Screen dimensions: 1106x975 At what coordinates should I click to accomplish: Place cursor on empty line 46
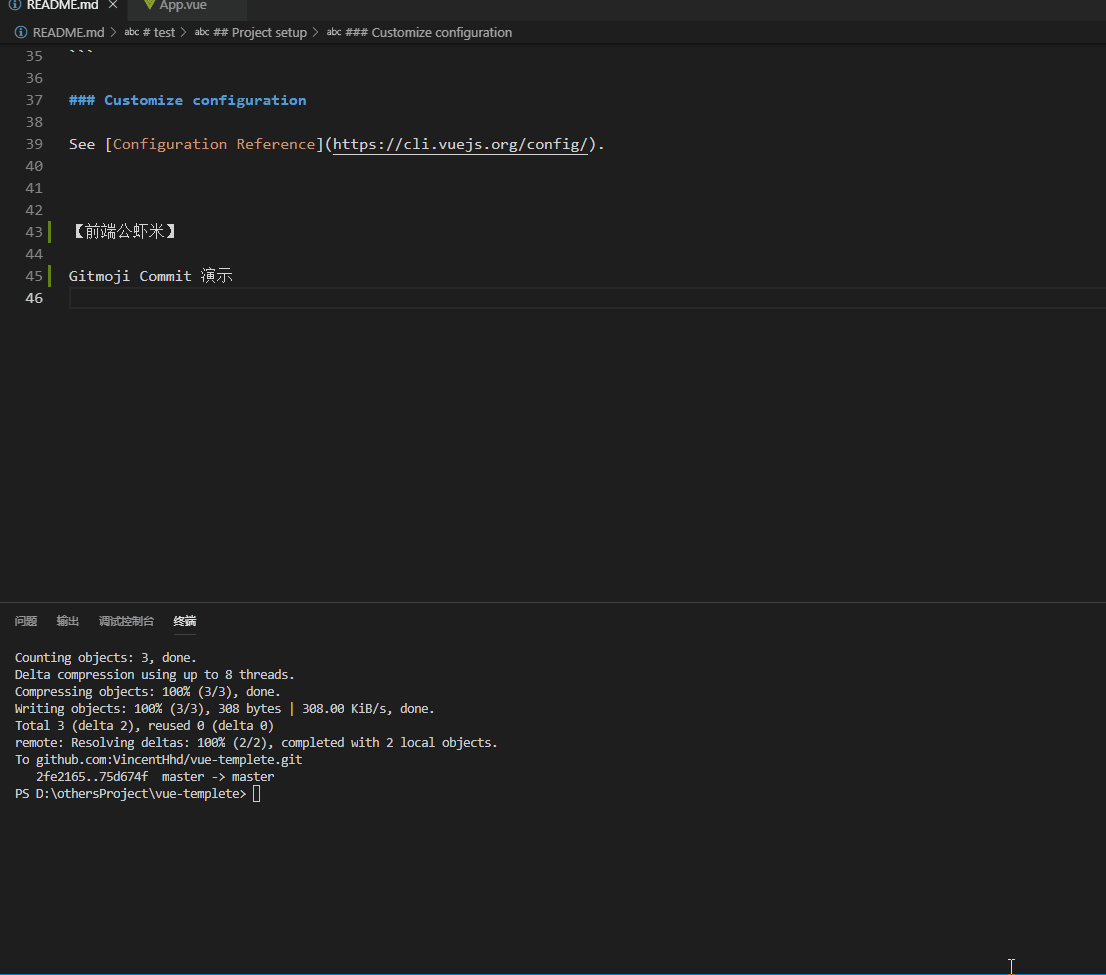click(587, 298)
